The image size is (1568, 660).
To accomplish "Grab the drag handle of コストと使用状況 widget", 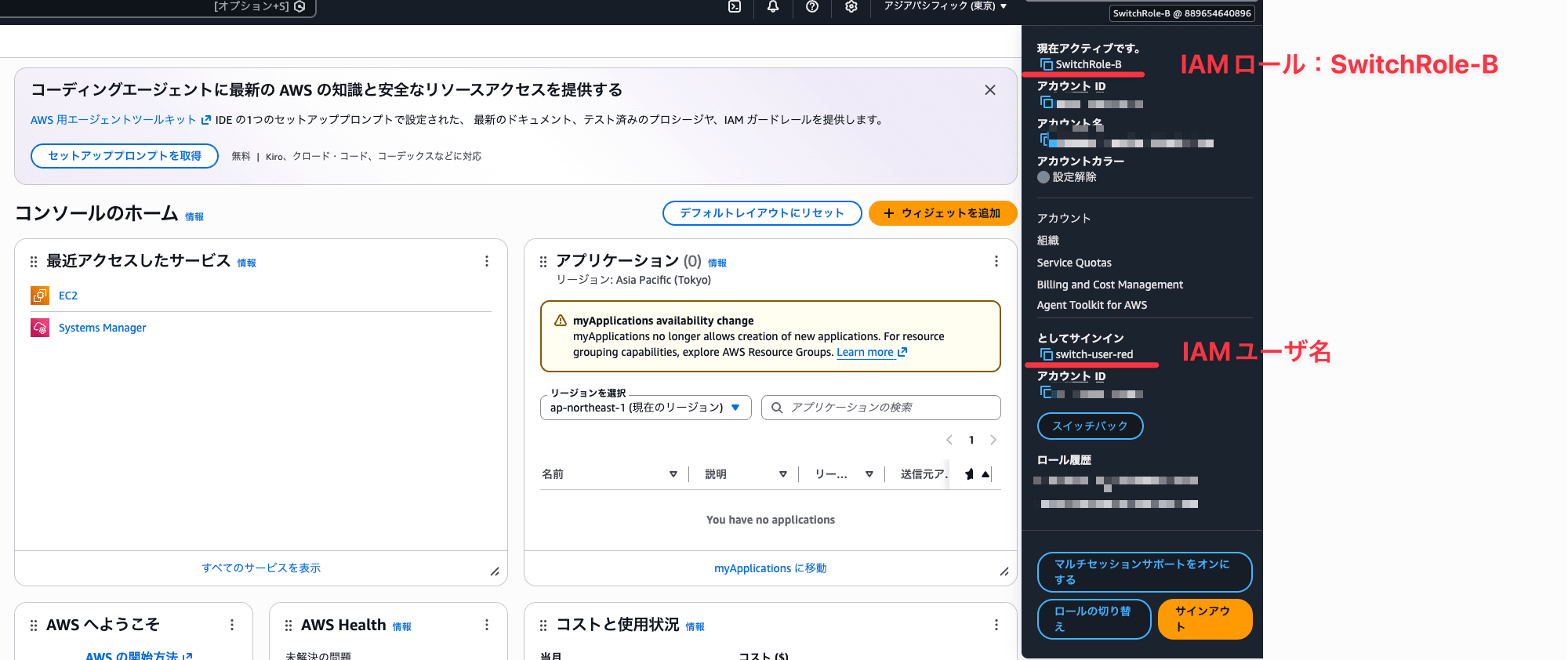I will point(543,626).
